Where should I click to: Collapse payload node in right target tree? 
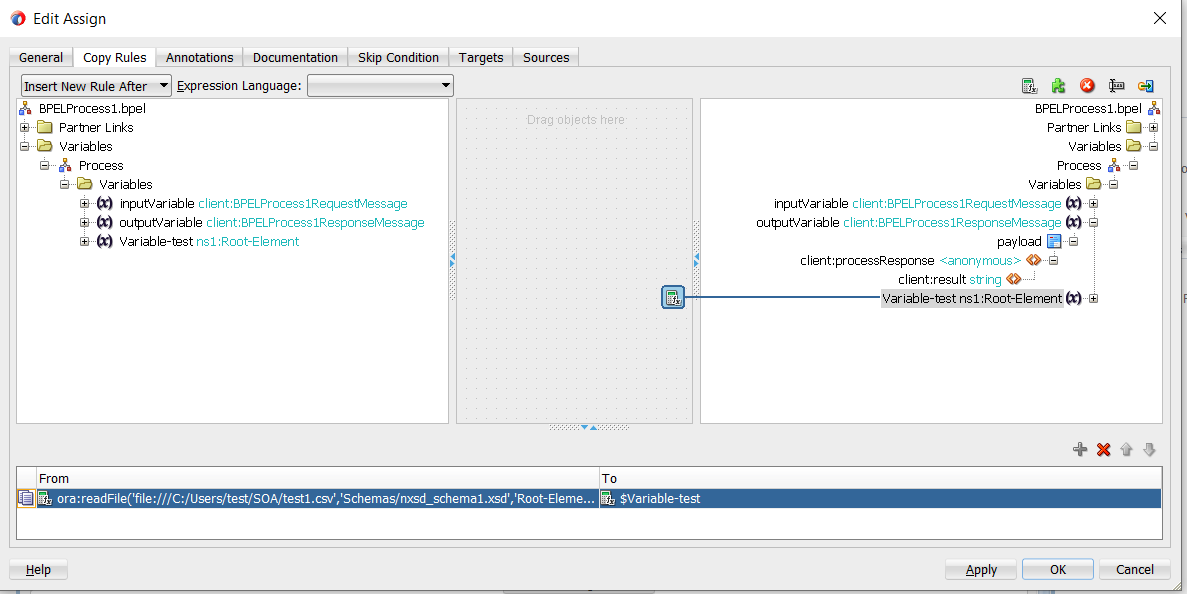1073,242
